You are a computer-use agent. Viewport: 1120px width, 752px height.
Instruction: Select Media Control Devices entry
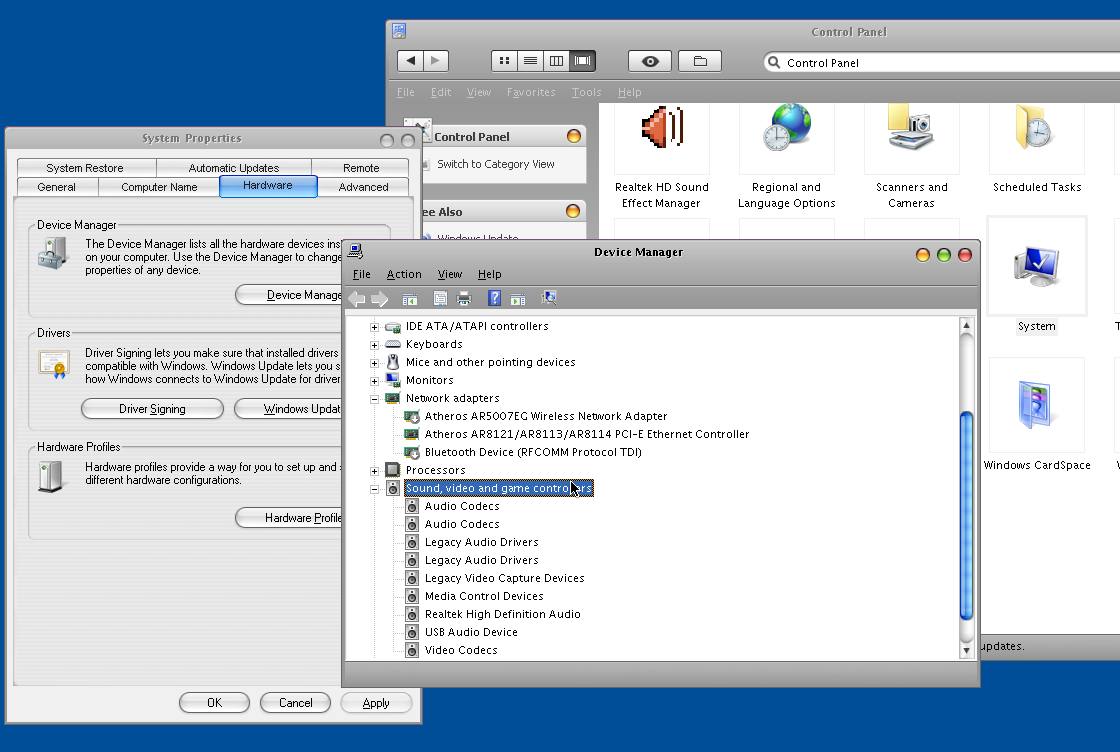pyautogui.click(x=484, y=596)
